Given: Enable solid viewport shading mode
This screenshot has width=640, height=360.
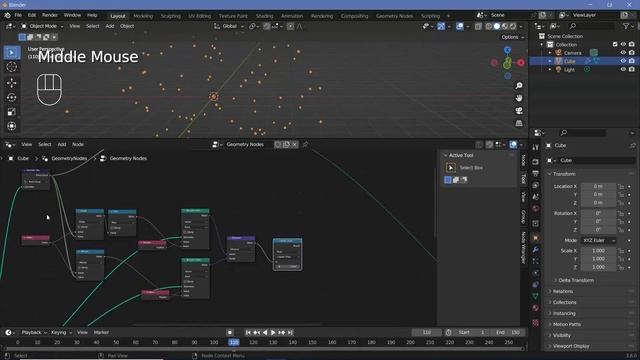Looking at the screenshot, I should [x=497, y=26].
